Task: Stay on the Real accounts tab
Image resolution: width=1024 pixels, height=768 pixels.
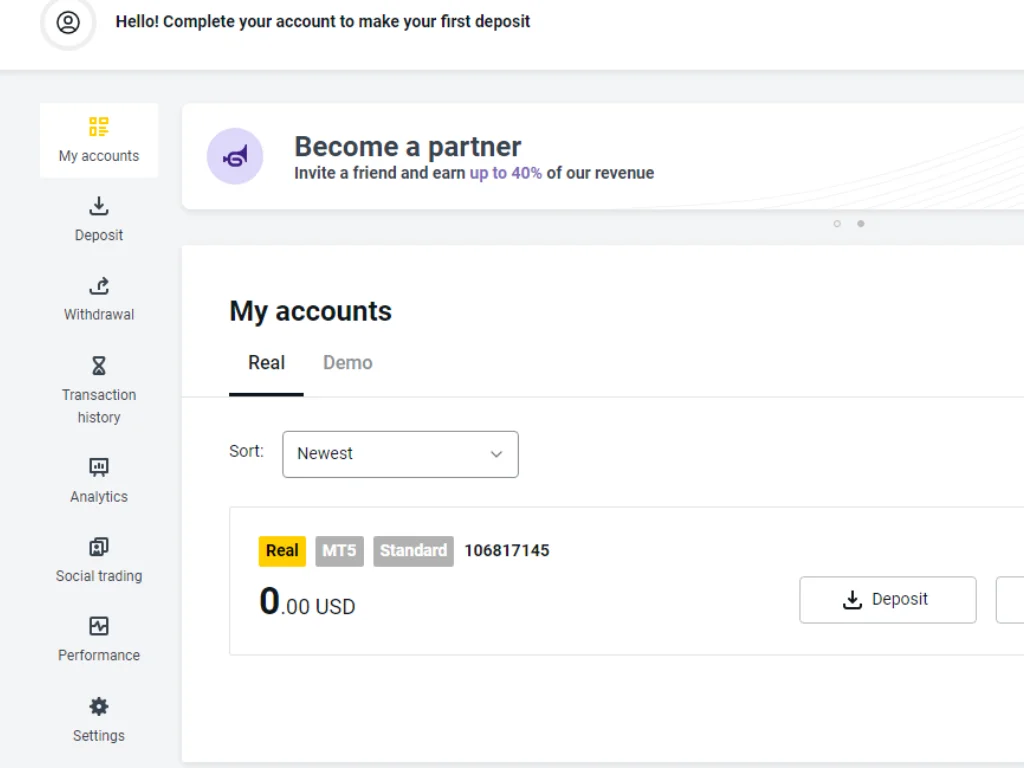Action: click(266, 362)
